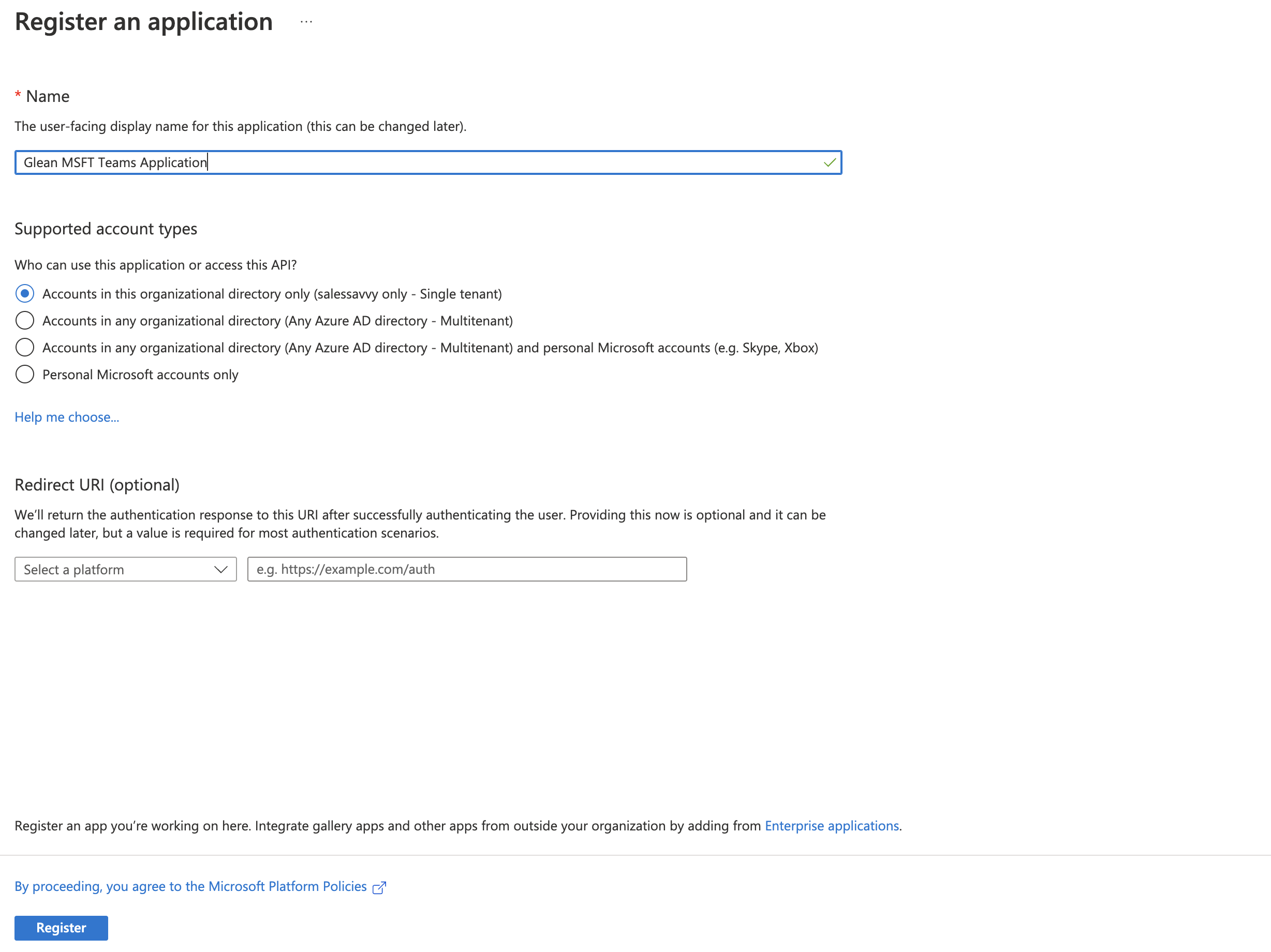
Task: Open Microsoft Platform Policies agreement link
Action: click(190, 886)
